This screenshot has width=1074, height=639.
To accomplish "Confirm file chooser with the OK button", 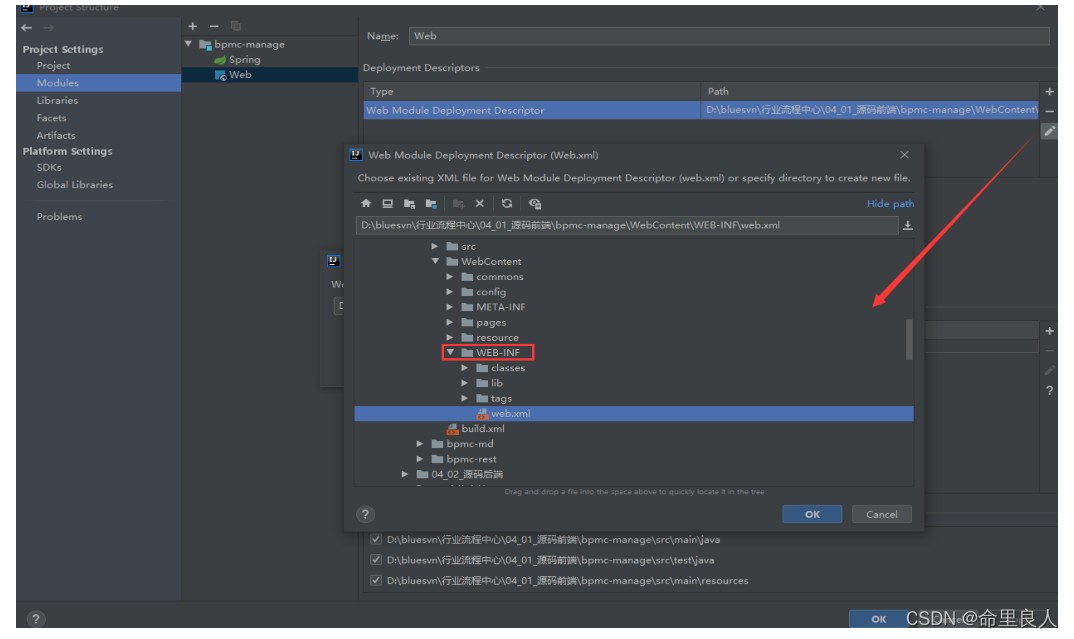I will coord(812,514).
